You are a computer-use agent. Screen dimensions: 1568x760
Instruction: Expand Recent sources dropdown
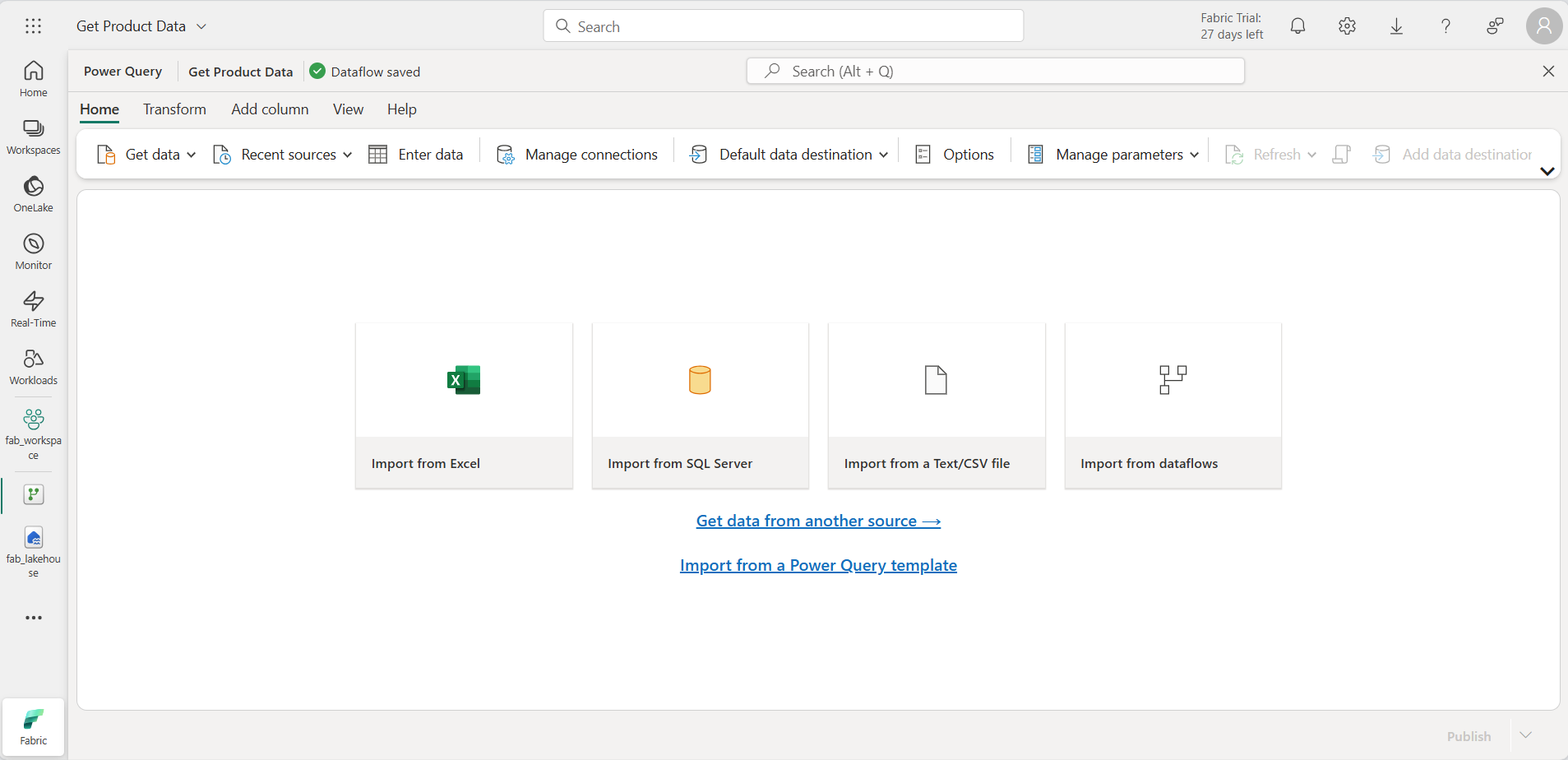347,155
